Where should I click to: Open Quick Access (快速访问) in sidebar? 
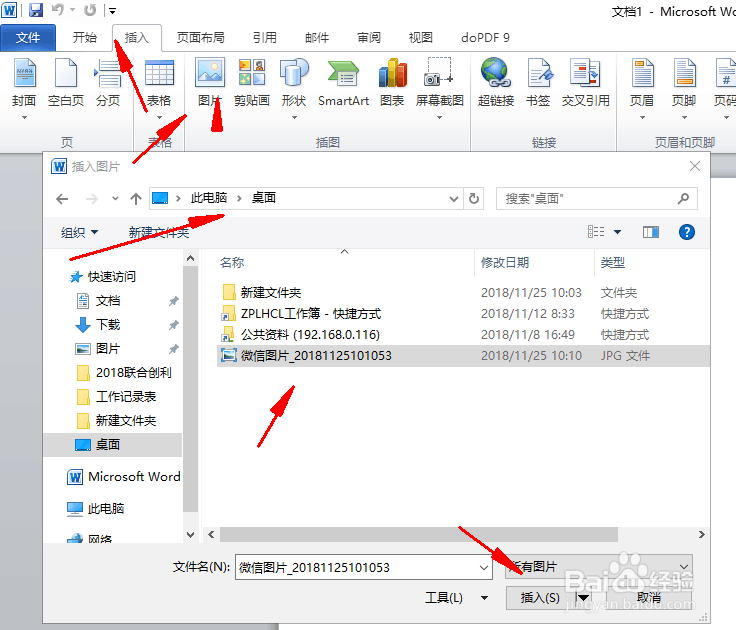pyautogui.click(x=103, y=277)
